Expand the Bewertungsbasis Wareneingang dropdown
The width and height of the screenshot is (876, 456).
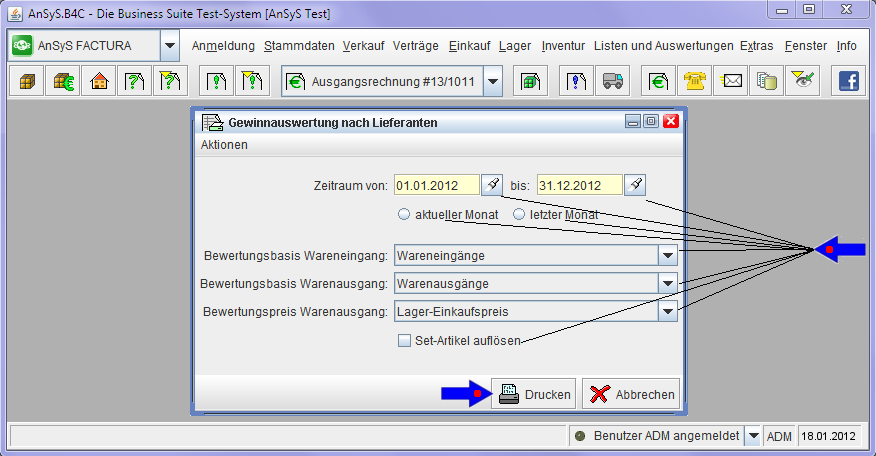(667, 255)
